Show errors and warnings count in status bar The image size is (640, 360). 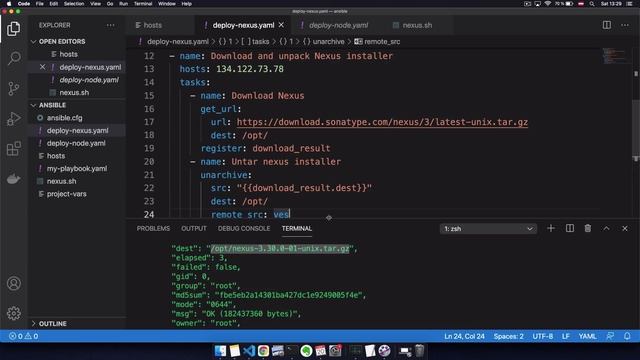click(23, 336)
